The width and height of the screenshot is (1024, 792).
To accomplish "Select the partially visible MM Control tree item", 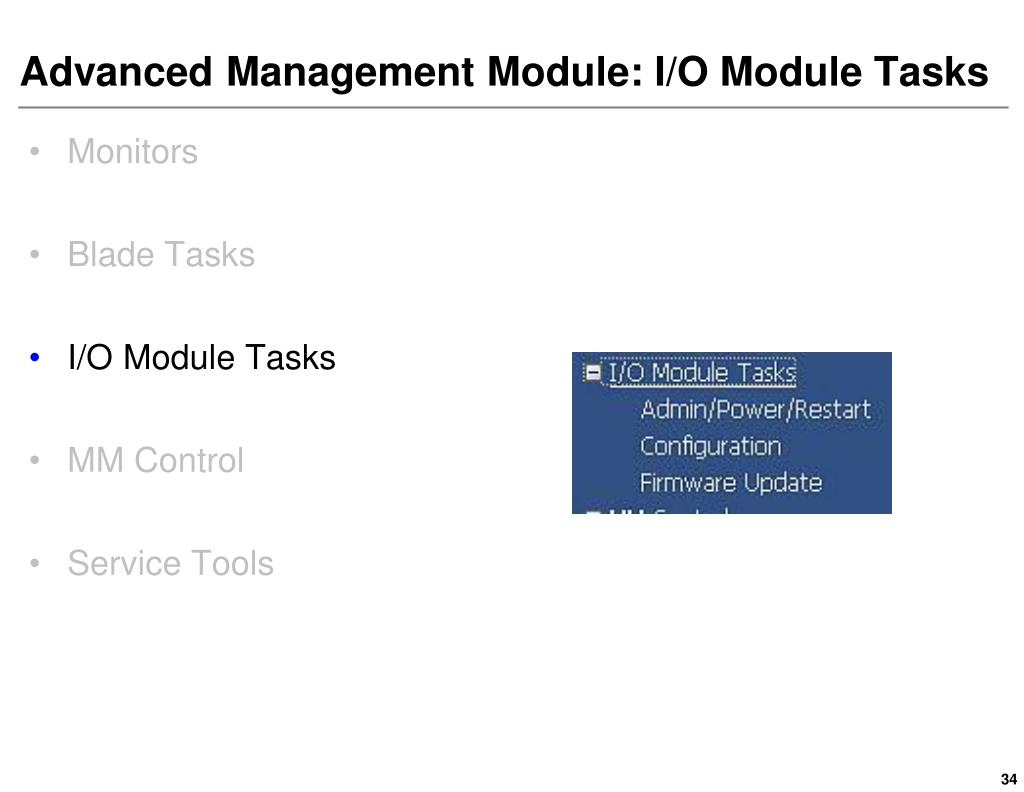I will click(669, 510).
